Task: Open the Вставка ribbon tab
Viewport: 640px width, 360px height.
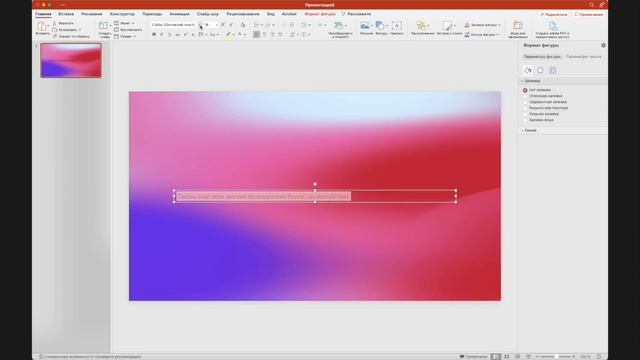Action: [x=66, y=14]
